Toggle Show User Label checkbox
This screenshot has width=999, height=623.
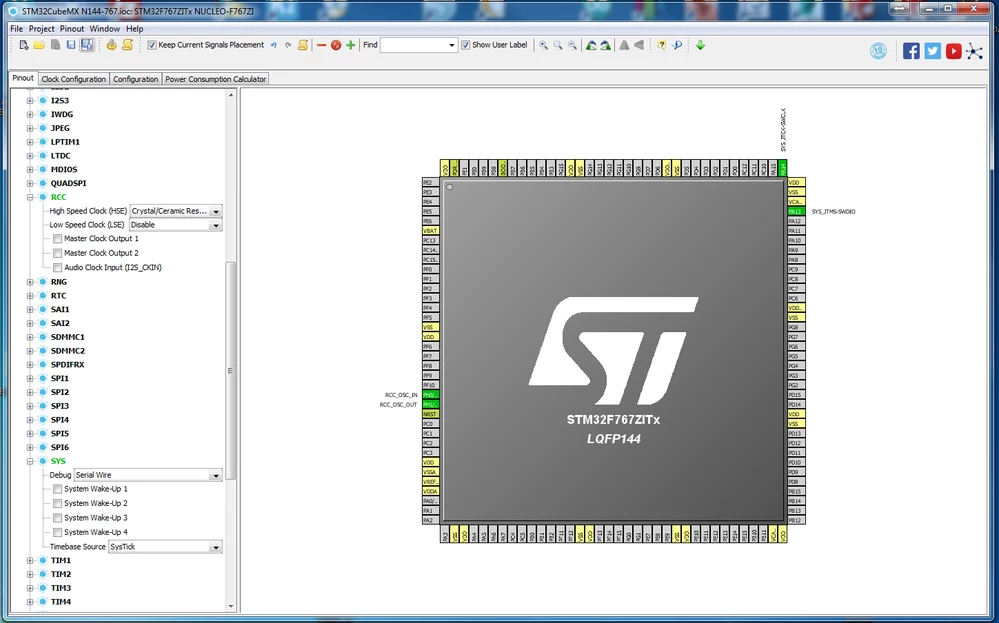pyautogui.click(x=466, y=45)
